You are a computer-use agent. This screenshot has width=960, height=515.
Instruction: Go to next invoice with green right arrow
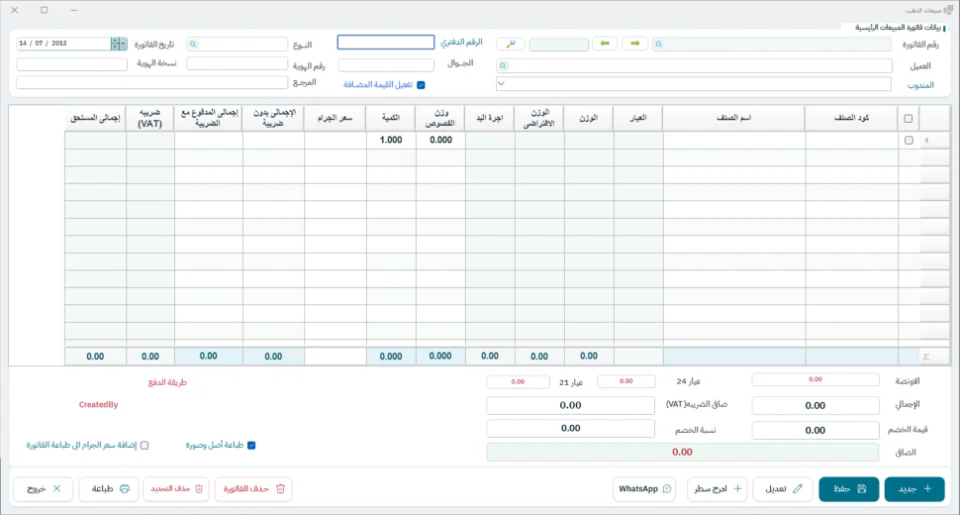click(635, 43)
